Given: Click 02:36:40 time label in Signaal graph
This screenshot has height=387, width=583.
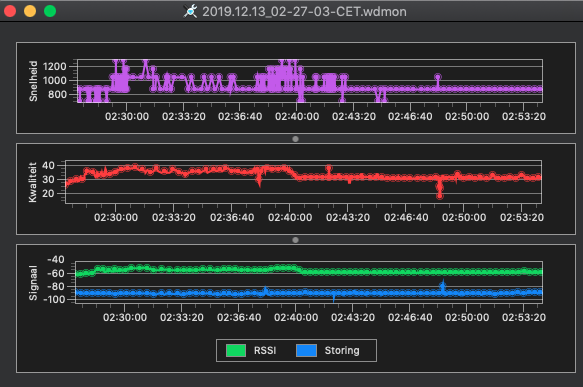Looking at the screenshot, I should tap(239, 317).
